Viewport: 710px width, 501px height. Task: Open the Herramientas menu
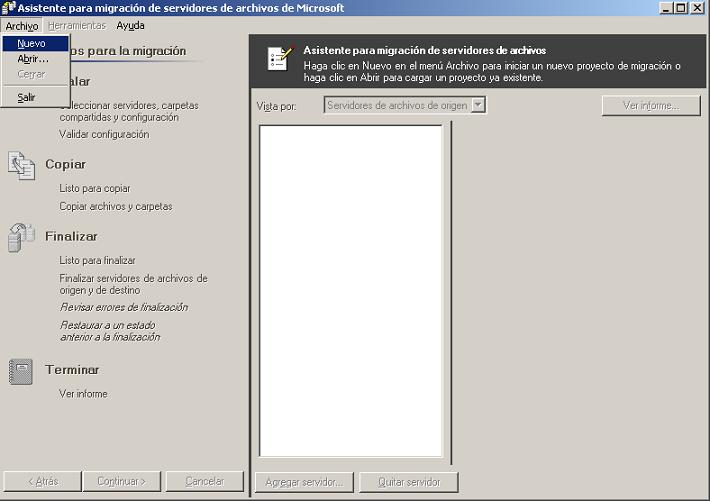tap(77, 26)
